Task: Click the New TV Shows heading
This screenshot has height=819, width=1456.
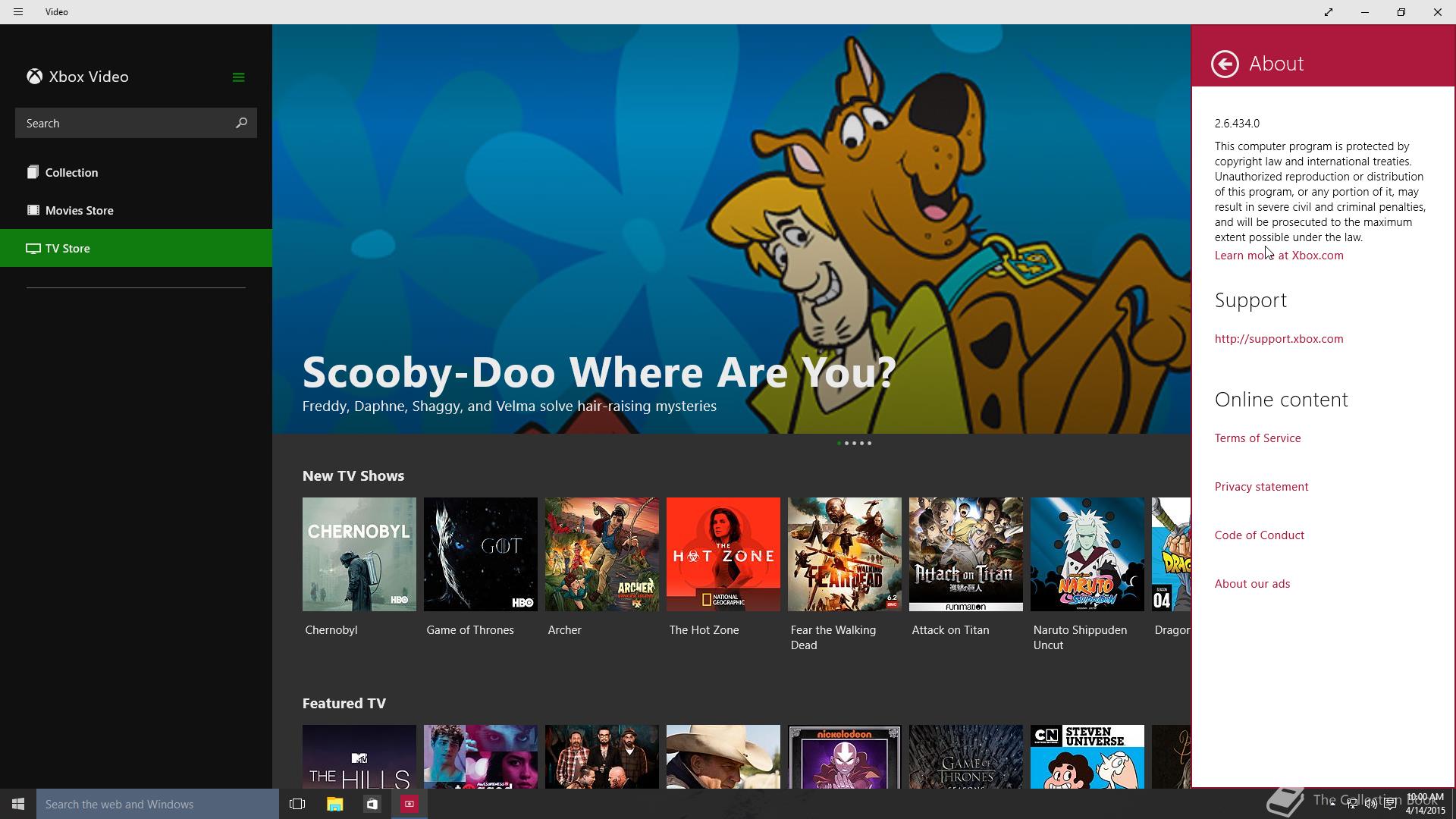Action: (353, 476)
